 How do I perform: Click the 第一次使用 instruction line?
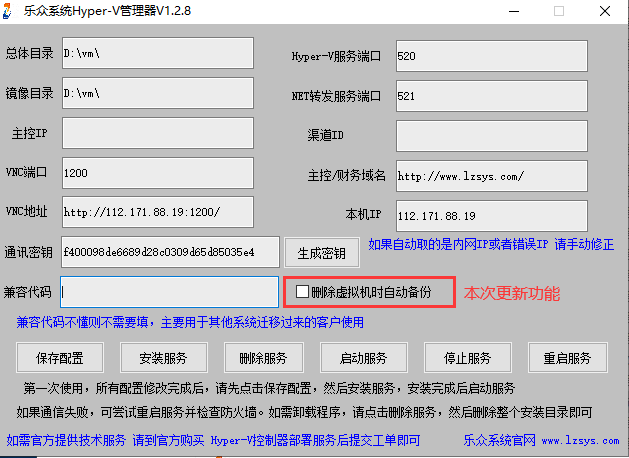pyautogui.click(x=269, y=388)
